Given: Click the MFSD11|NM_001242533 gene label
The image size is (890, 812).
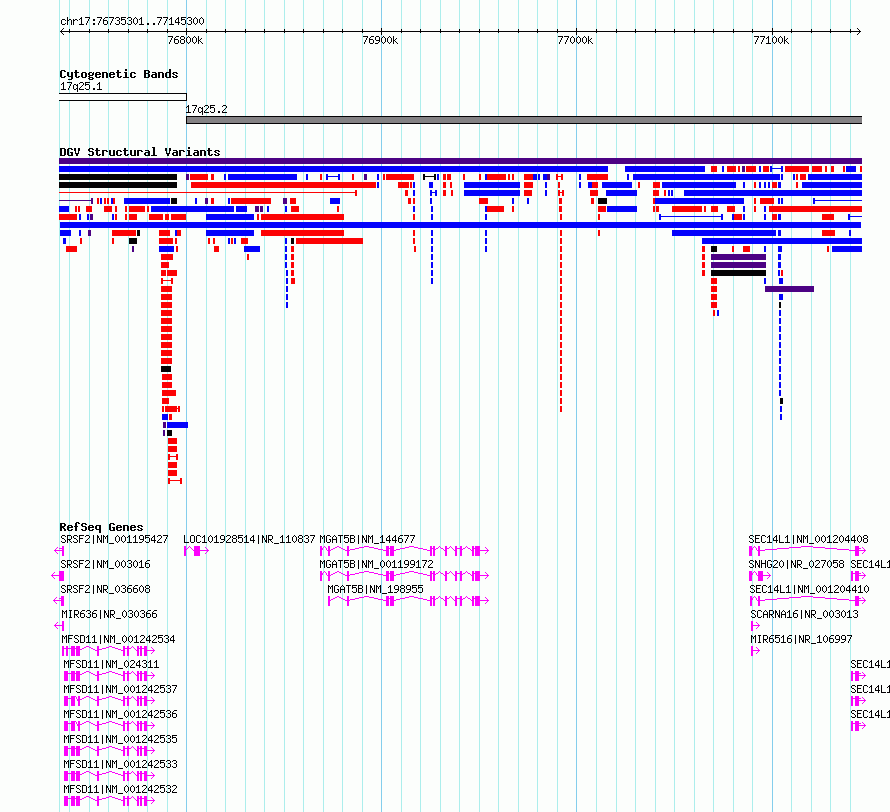Looking at the screenshot, I should tap(120, 764).
